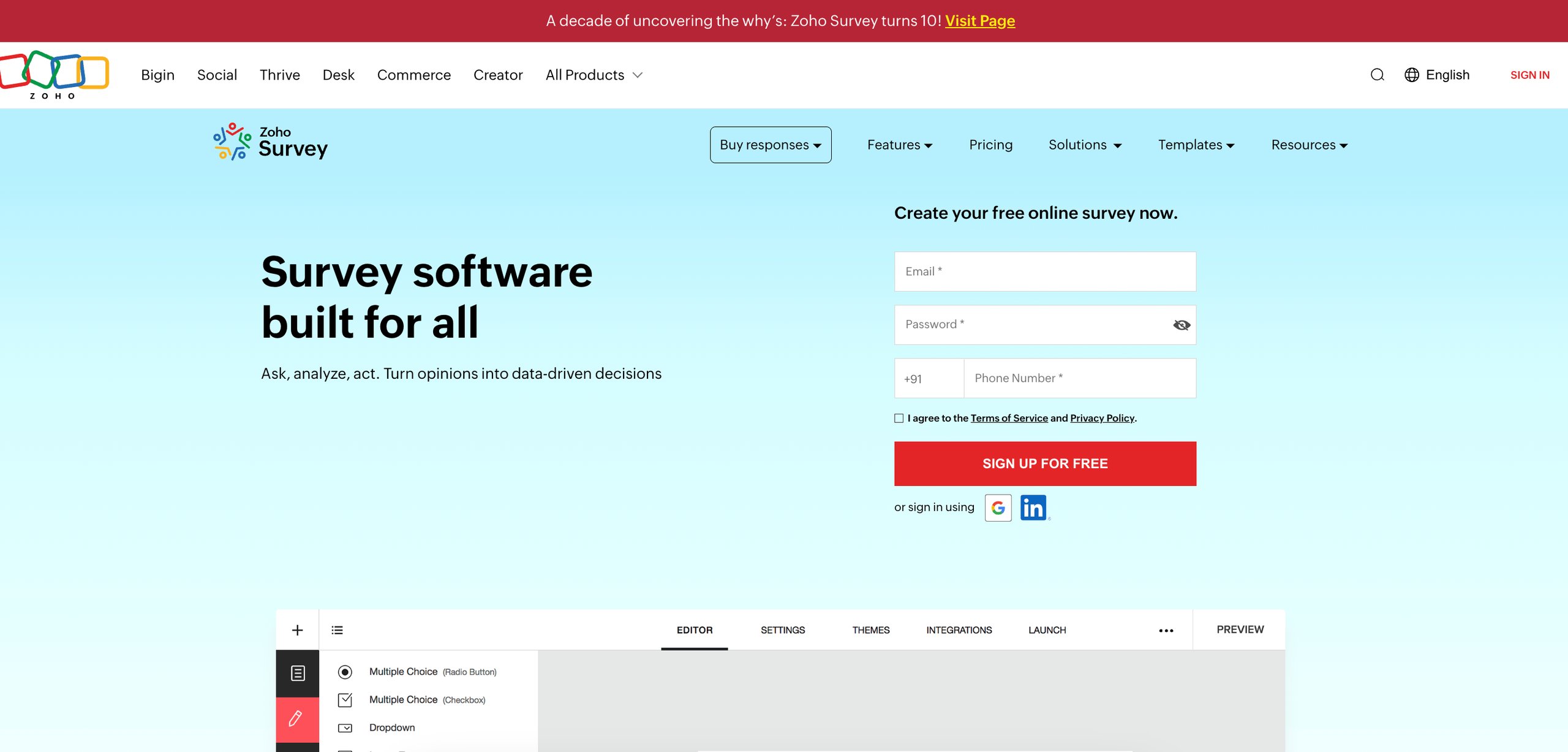Screen dimensions: 1568x752
Task: Open the Buy responses dropdown
Action: 770,145
